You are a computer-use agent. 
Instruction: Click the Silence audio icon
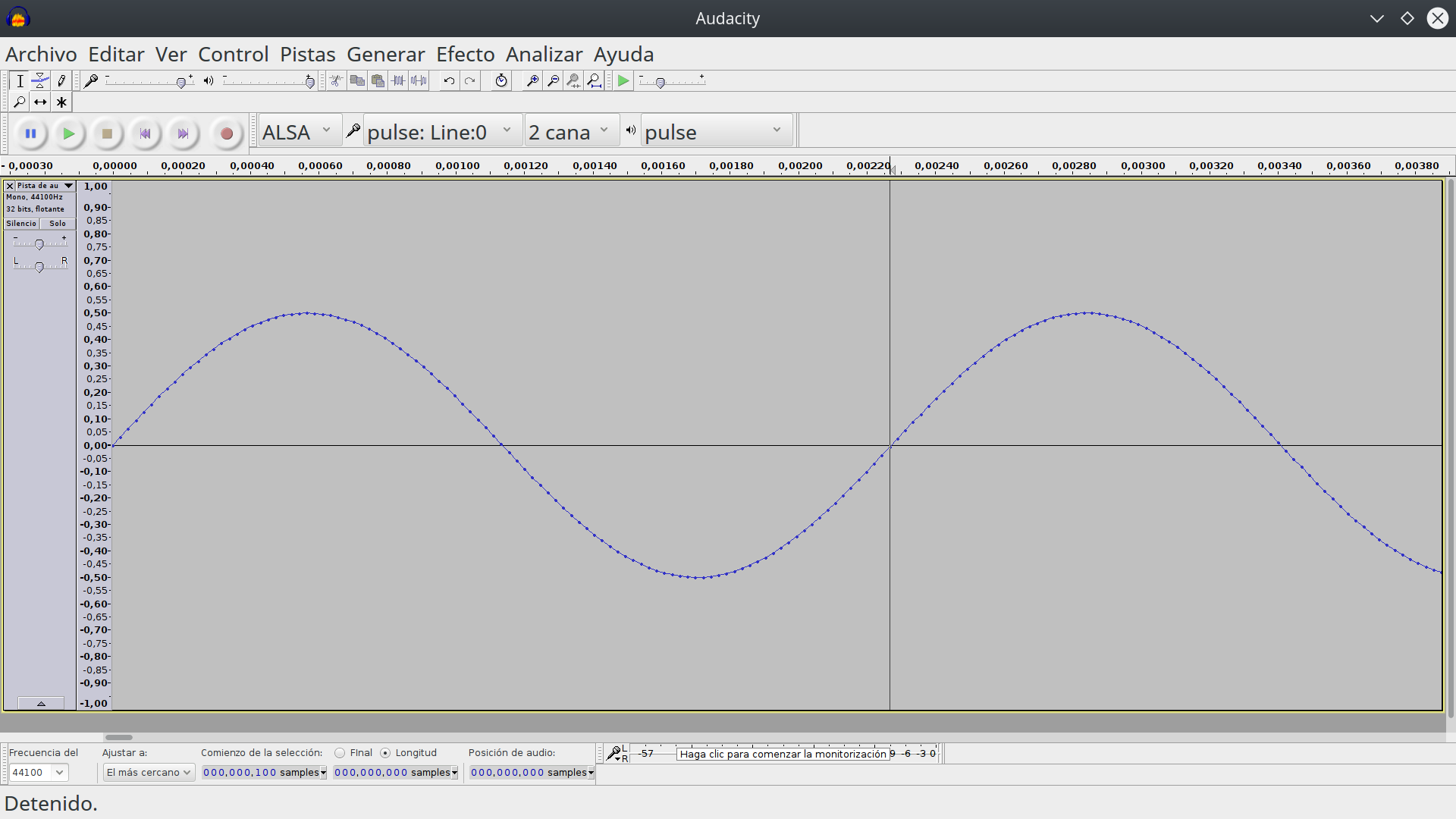click(419, 81)
